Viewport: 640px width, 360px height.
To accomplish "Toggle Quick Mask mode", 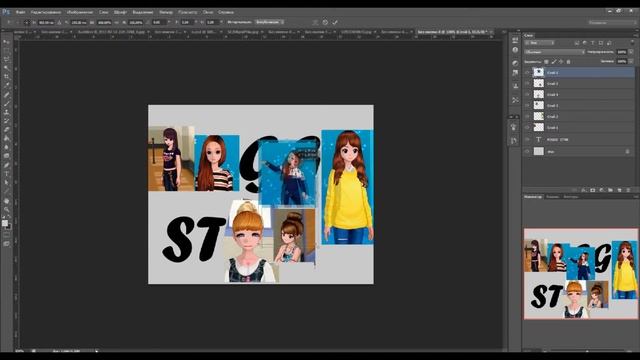I will (6, 235).
